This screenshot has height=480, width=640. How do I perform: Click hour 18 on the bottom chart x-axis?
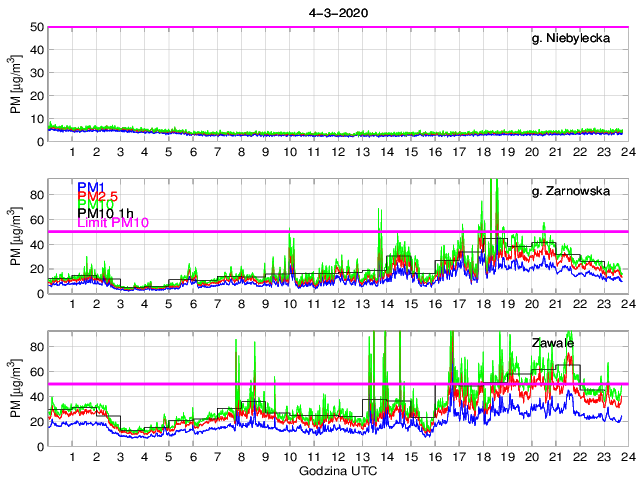tap(482, 458)
